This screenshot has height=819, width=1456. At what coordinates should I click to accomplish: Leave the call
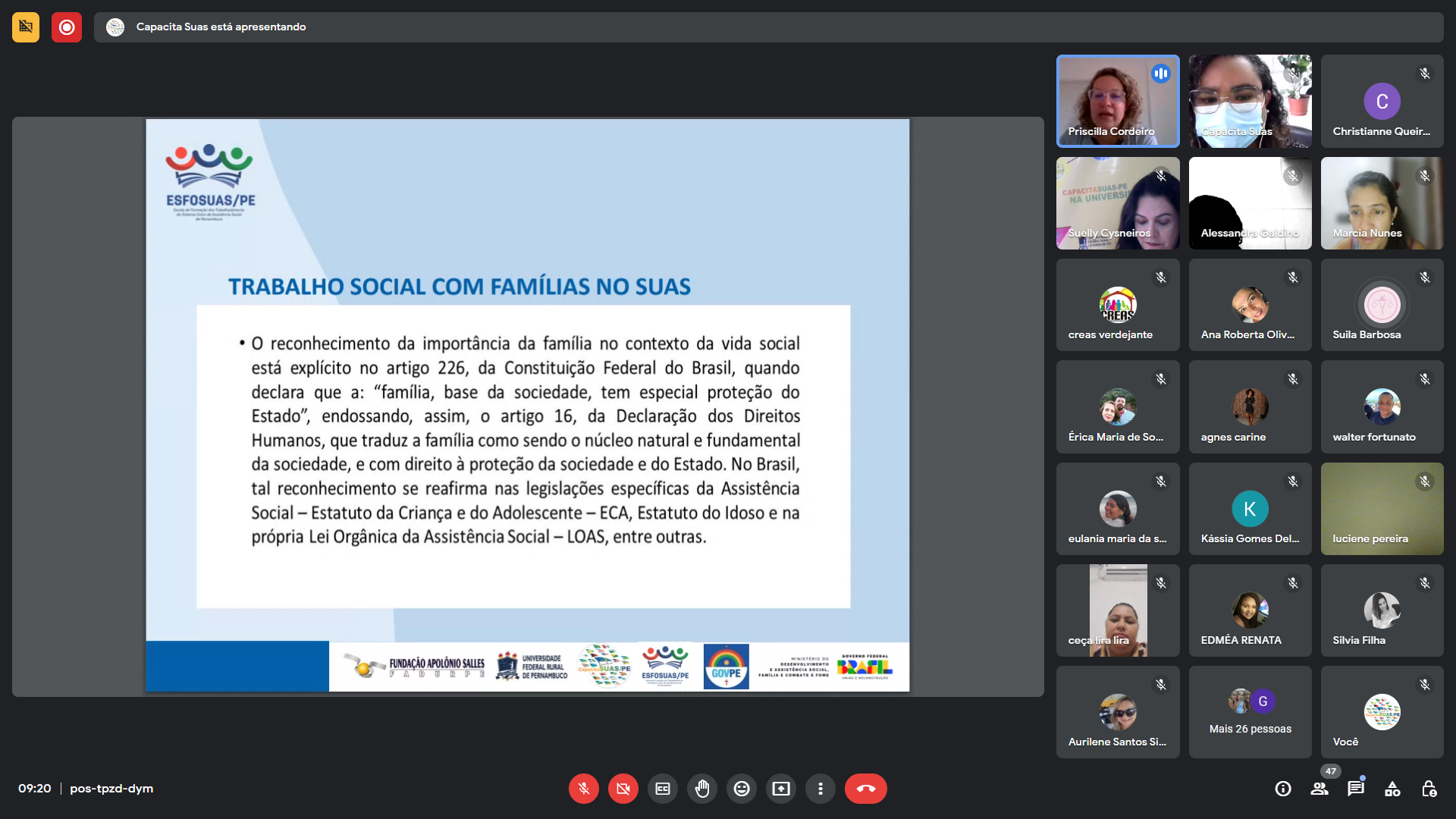click(865, 789)
